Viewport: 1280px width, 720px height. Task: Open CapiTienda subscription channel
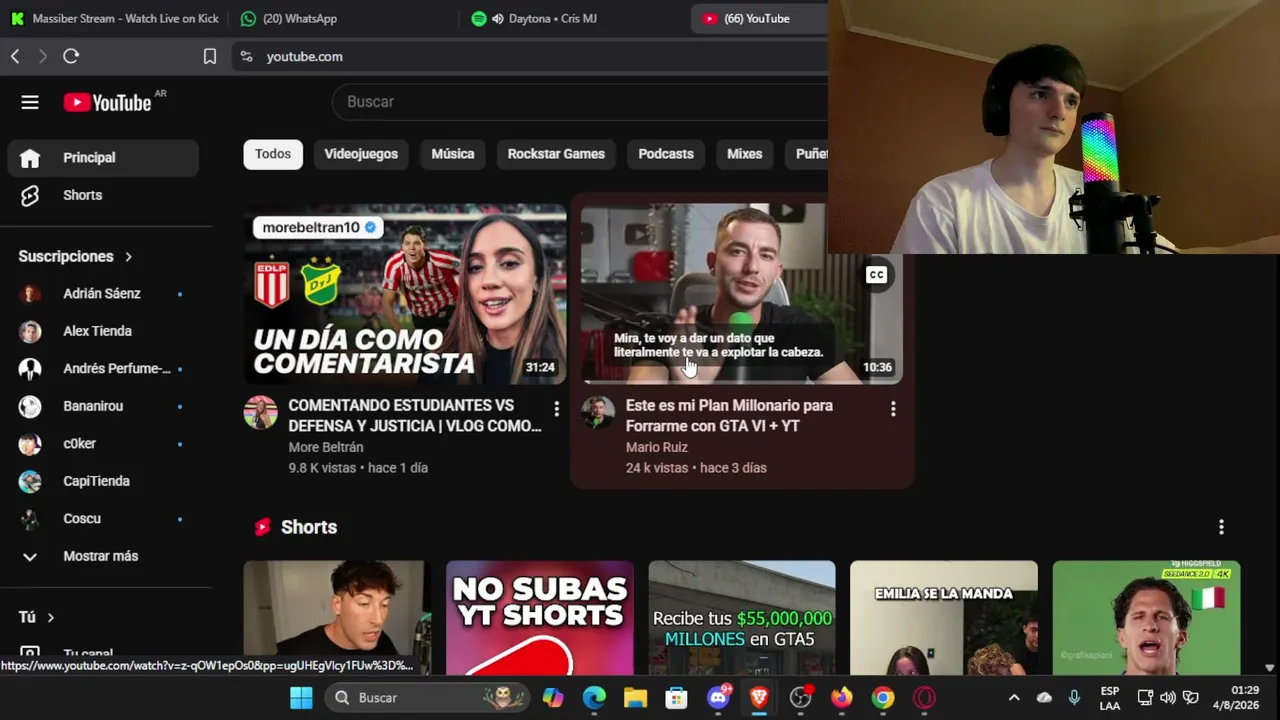pyautogui.click(x=105, y=481)
